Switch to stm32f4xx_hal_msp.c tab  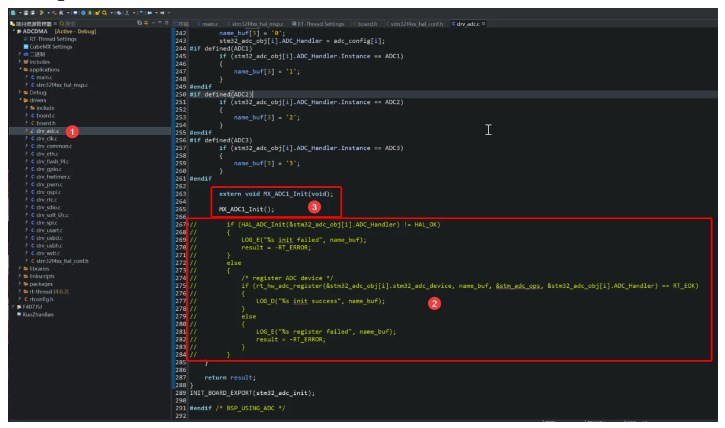coord(256,24)
